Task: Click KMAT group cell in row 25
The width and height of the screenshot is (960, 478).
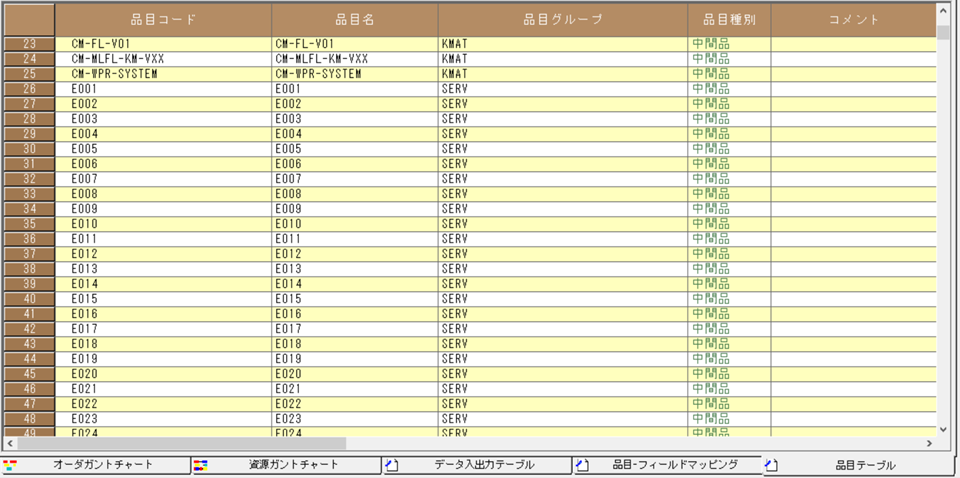Action: click(x=563, y=74)
